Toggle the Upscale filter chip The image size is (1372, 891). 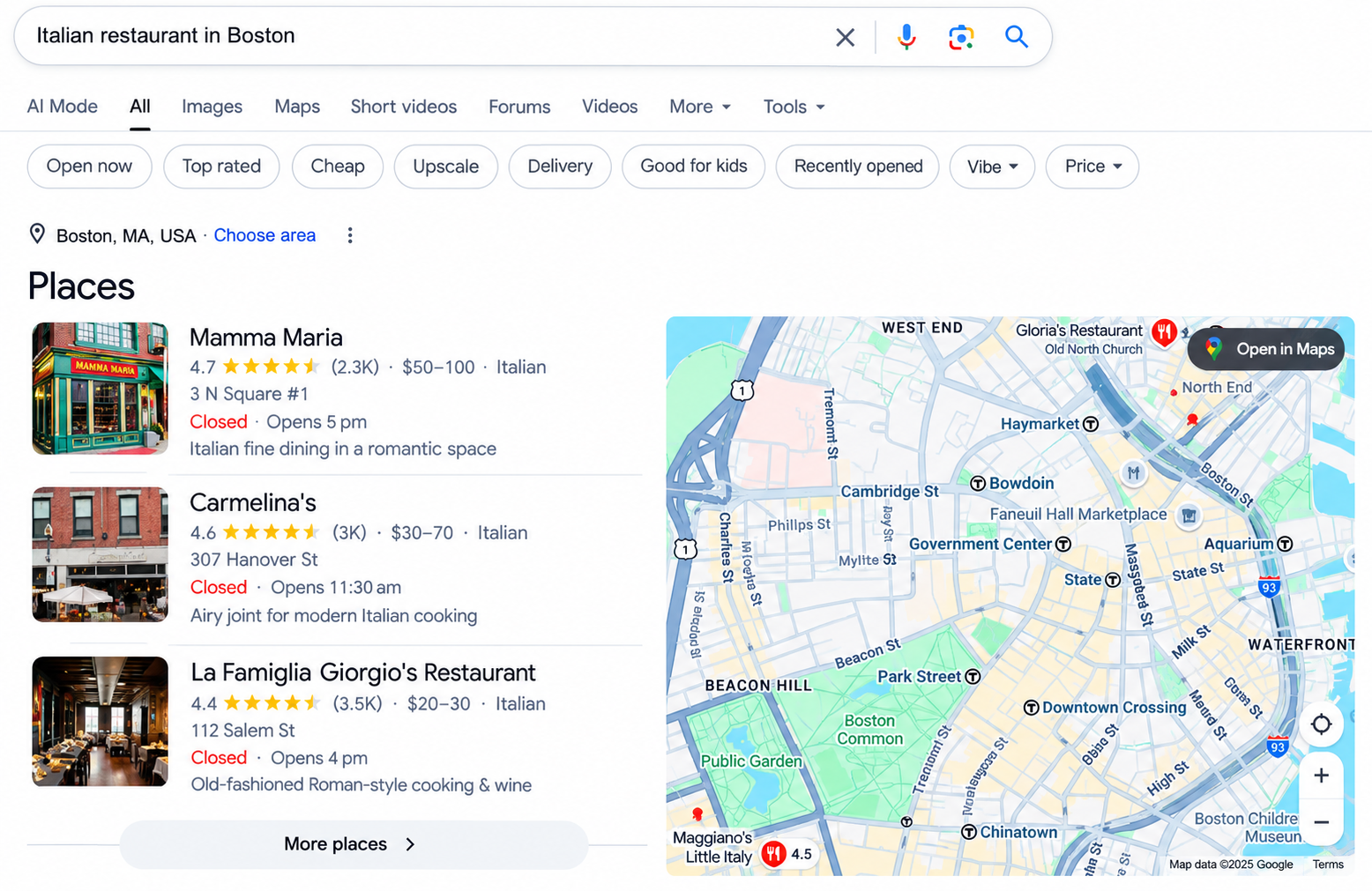tap(446, 167)
